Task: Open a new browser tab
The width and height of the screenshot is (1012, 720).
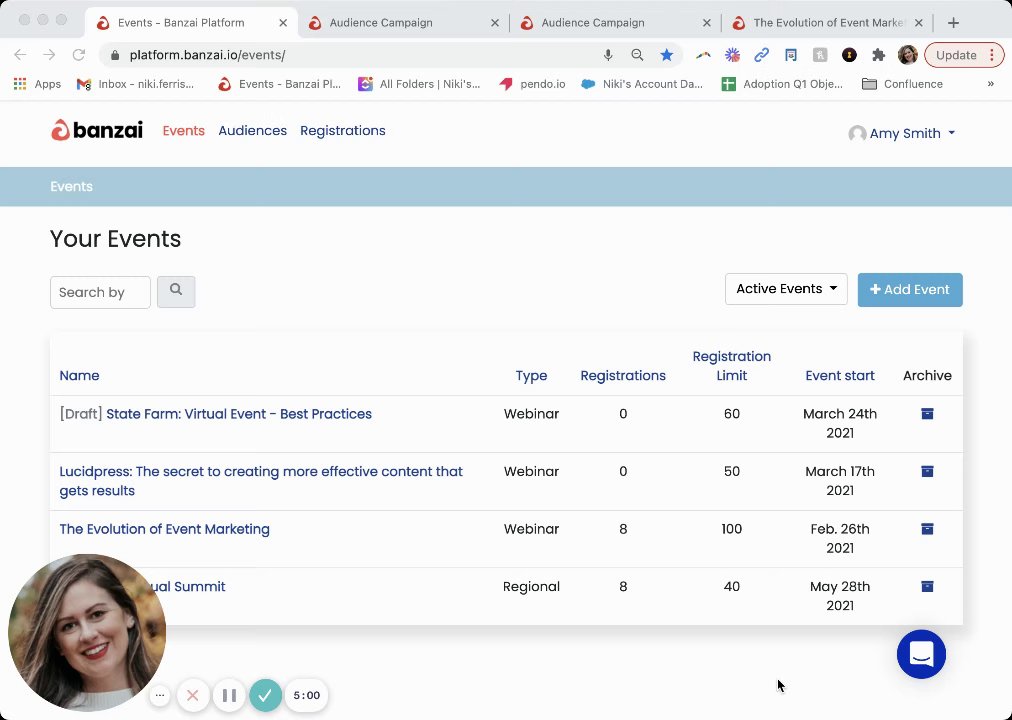Action: [x=953, y=23]
